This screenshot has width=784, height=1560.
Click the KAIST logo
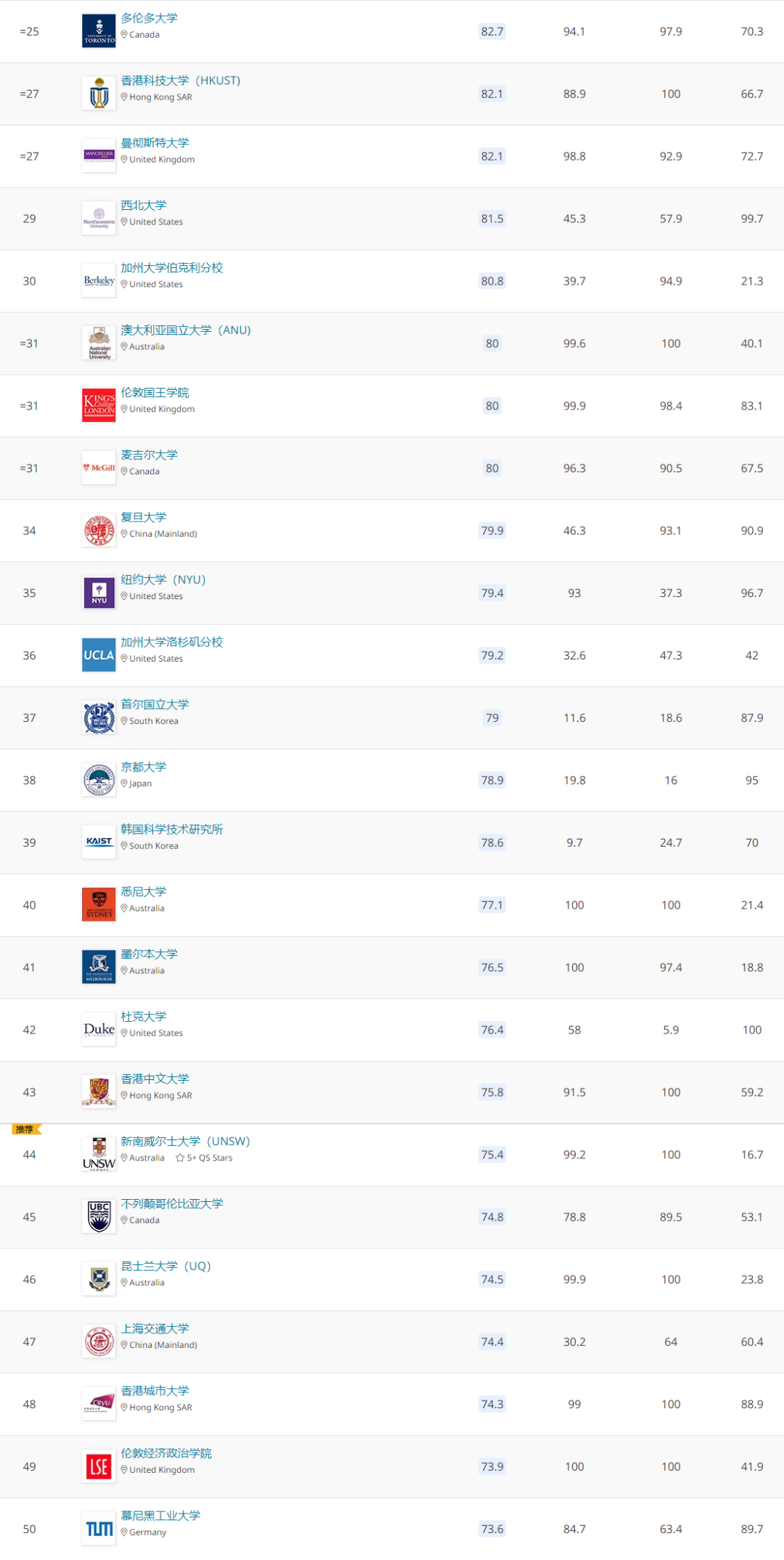pos(99,842)
